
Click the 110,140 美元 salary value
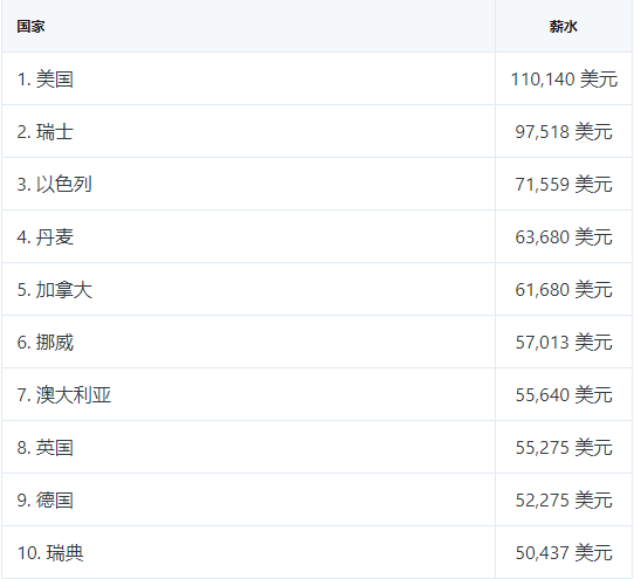(564, 79)
